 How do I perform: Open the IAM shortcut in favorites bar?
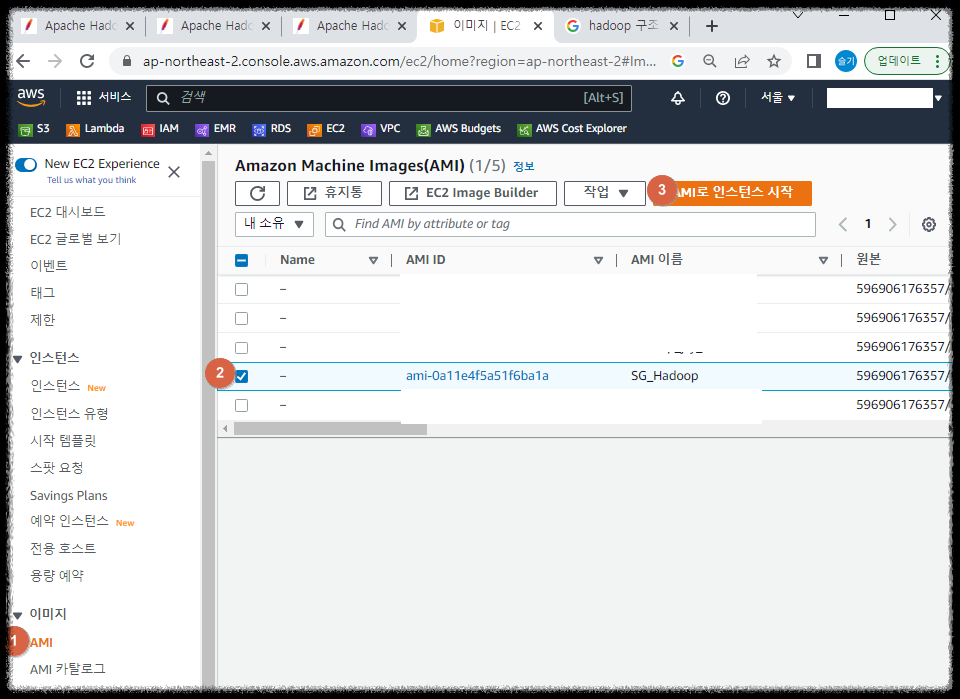pyautogui.click(x=160, y=129)
